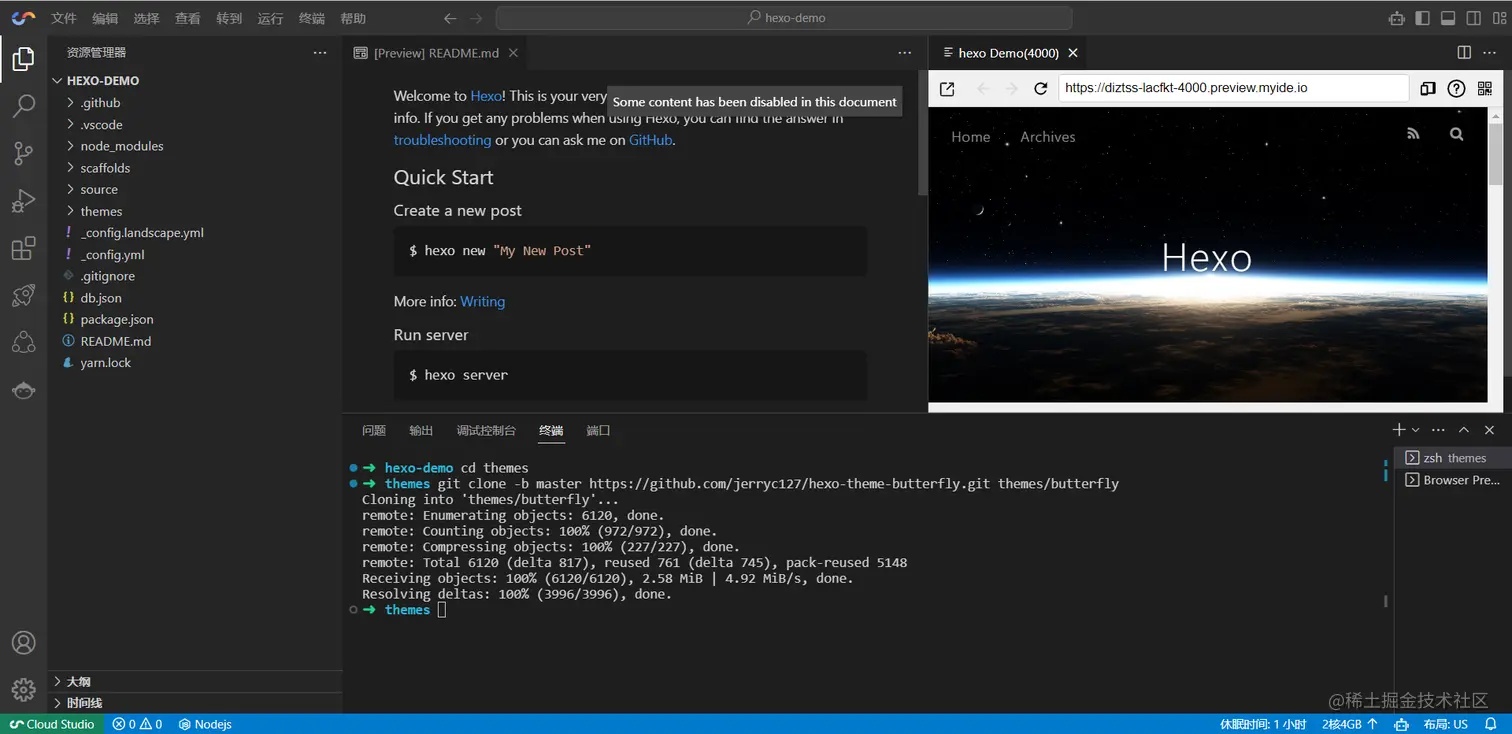Follow the Writing link in README
Screen dimensions: 1512x734
[x=482, y=301]
